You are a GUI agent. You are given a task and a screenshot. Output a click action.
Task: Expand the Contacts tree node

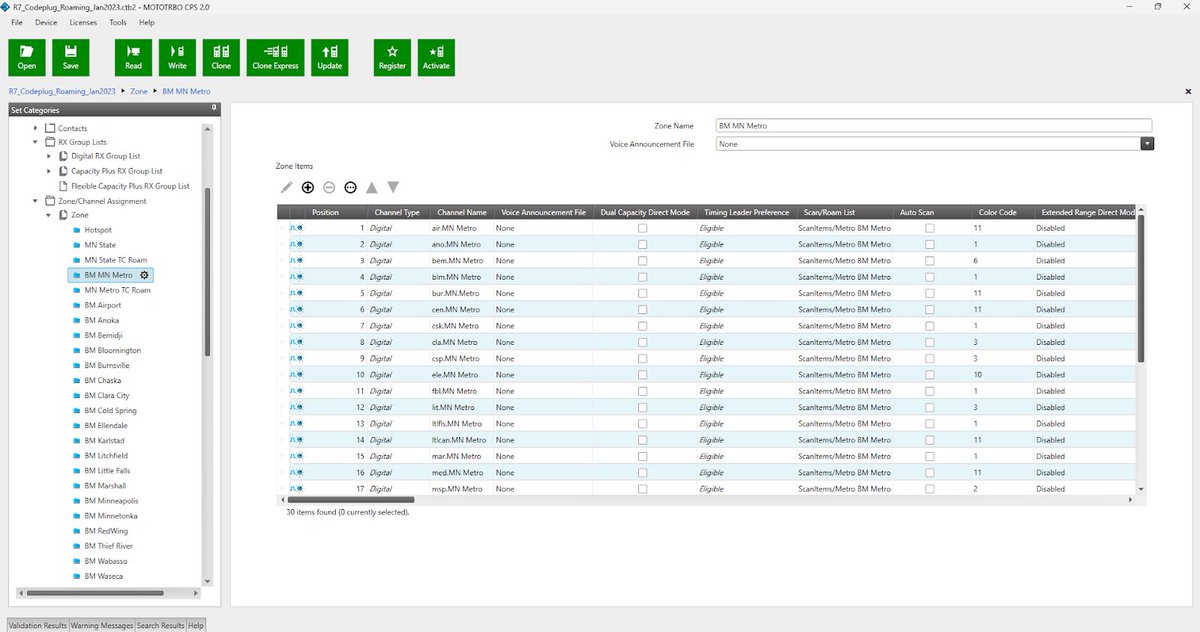(37, 128)
